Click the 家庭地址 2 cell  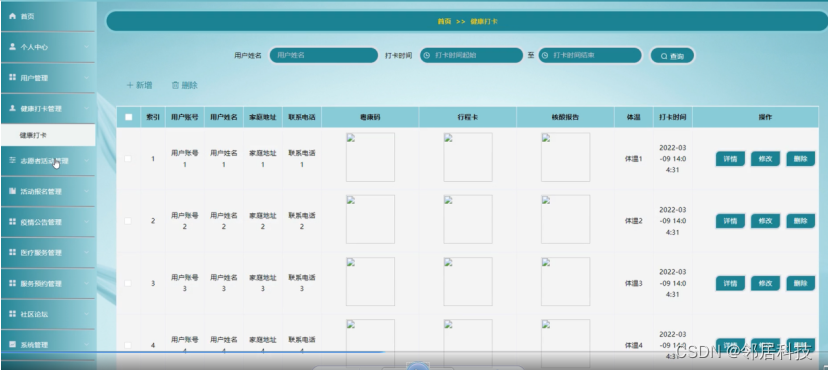263,221
